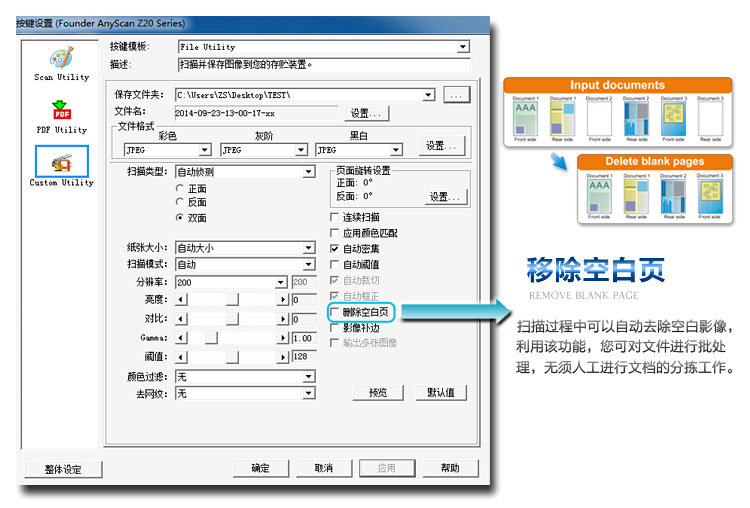
Task: Click the folder browse '...' button
Action: (x=456, y=95)
